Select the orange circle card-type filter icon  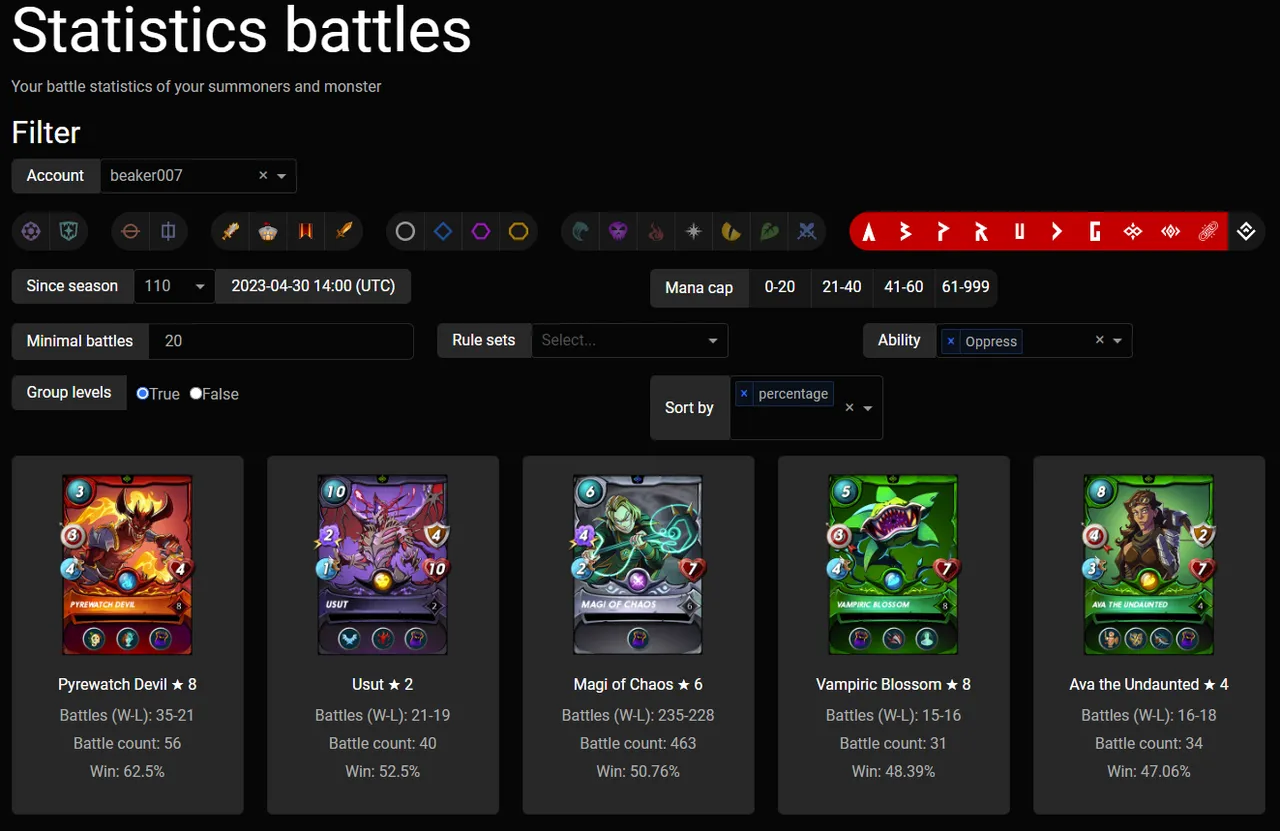(x=130, y=232)
